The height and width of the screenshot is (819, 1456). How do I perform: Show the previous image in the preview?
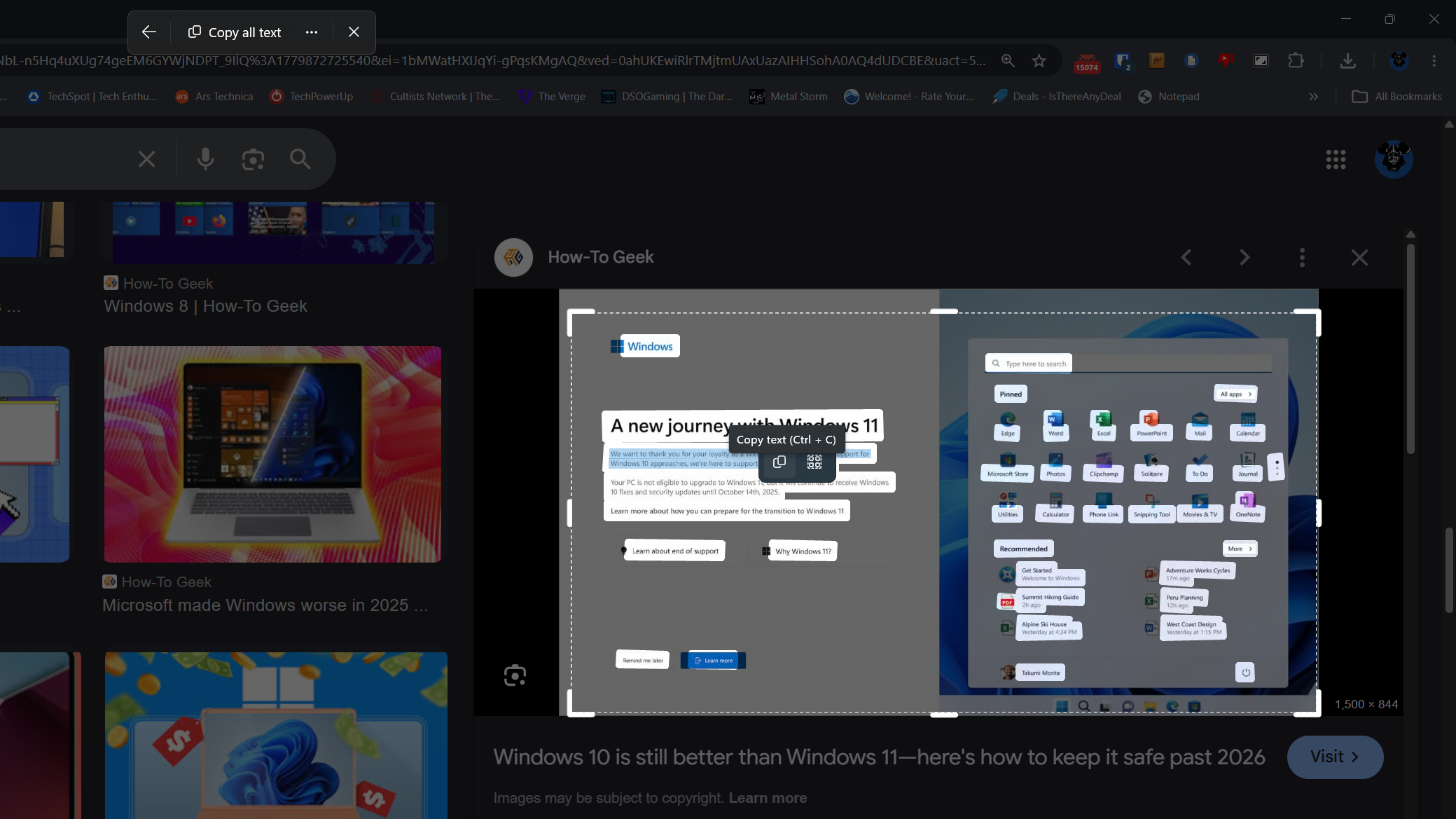(1186, 258)
